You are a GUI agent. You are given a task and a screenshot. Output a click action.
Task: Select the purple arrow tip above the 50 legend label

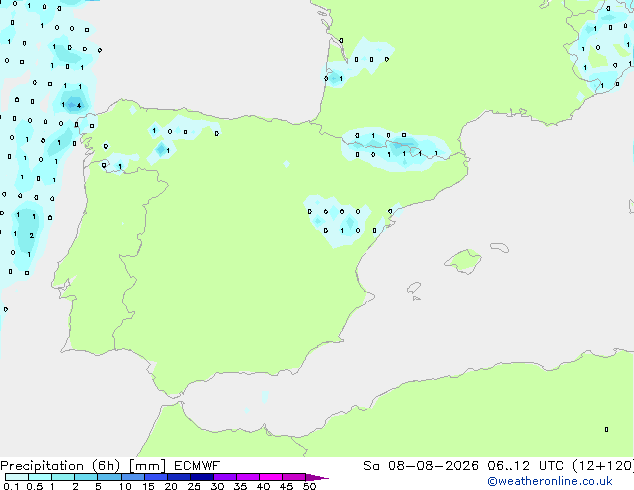(317, 477)
